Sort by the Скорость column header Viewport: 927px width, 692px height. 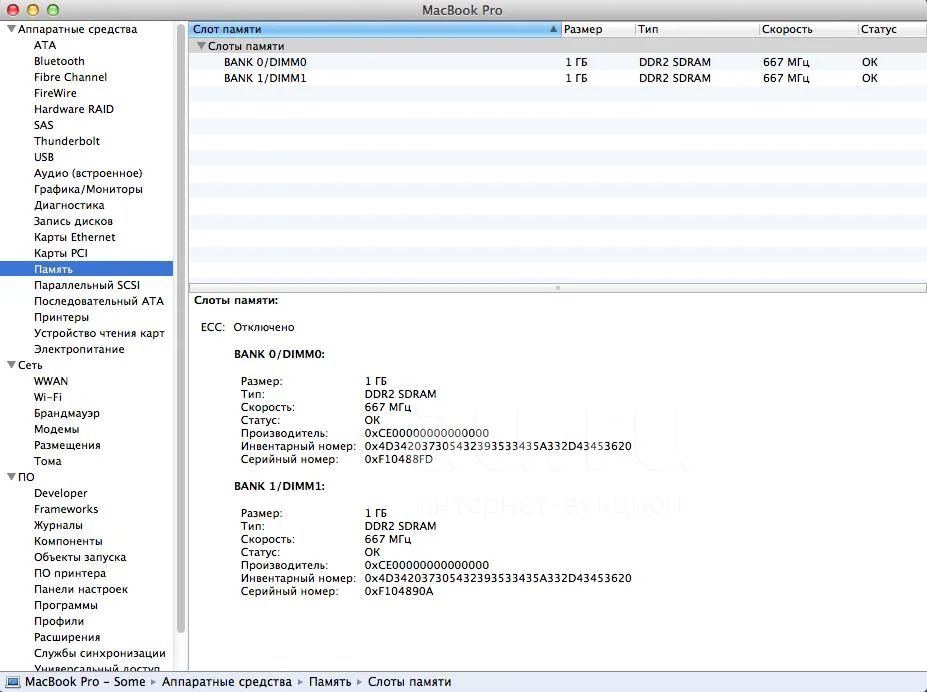pyautogui.click(x=808, y=29)
